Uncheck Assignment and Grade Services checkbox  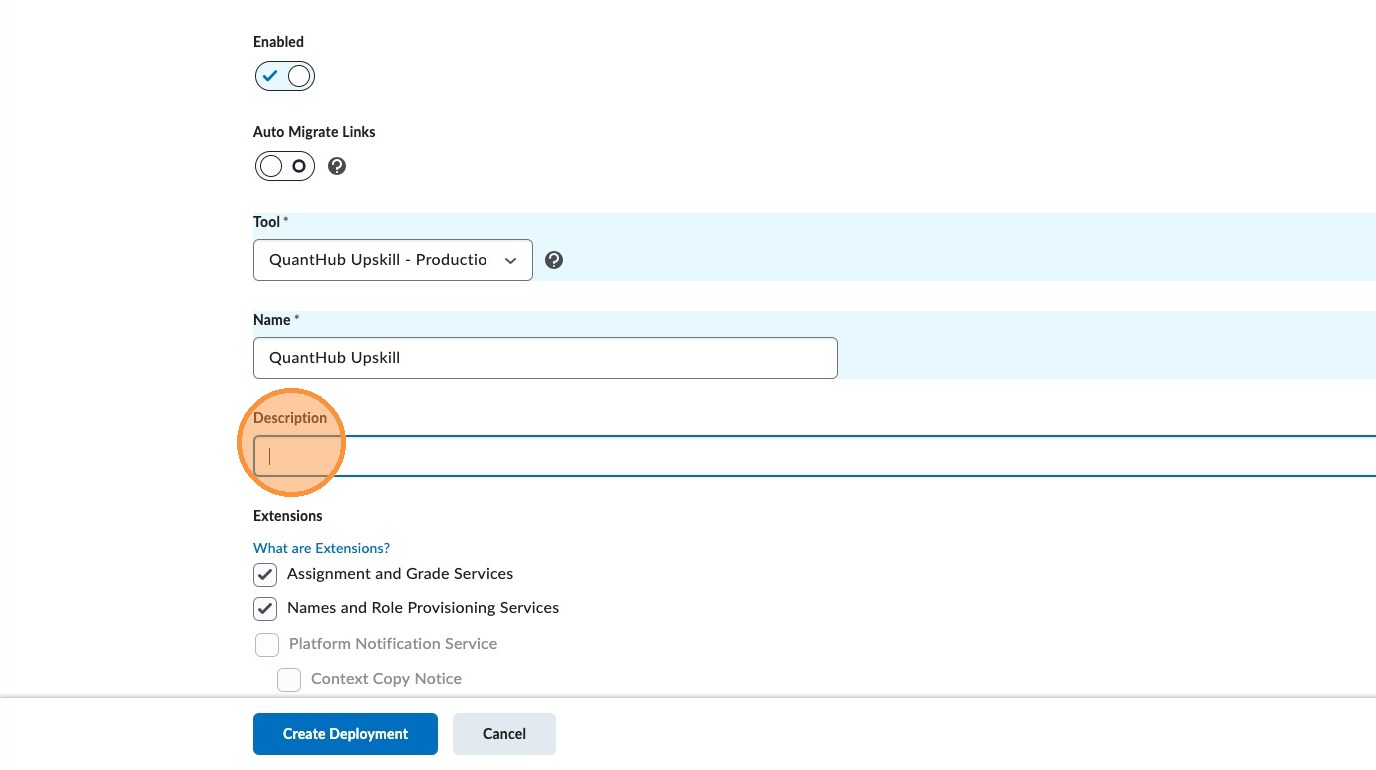265,575
